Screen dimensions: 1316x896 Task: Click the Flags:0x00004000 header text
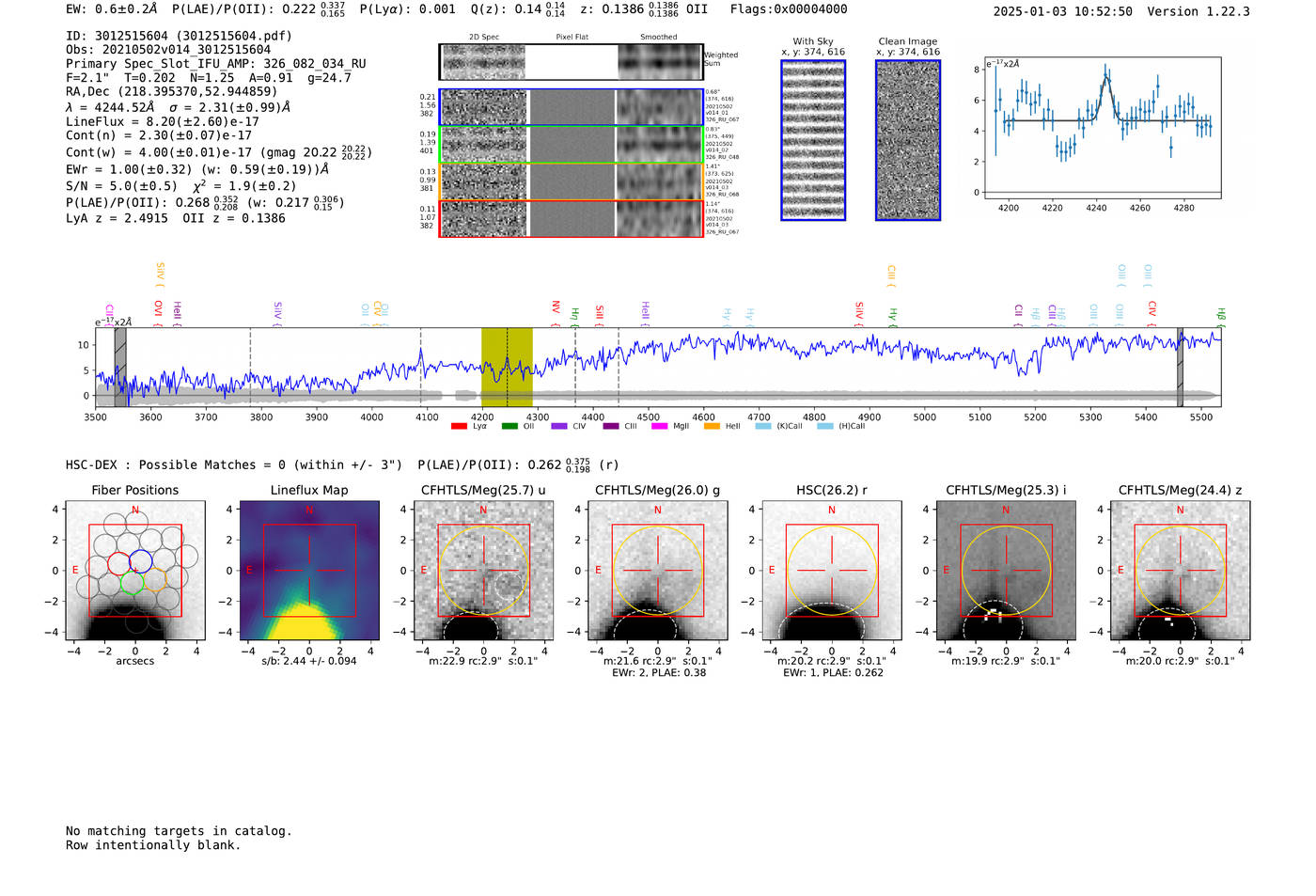pyautogui.click(x=789, y=9)
